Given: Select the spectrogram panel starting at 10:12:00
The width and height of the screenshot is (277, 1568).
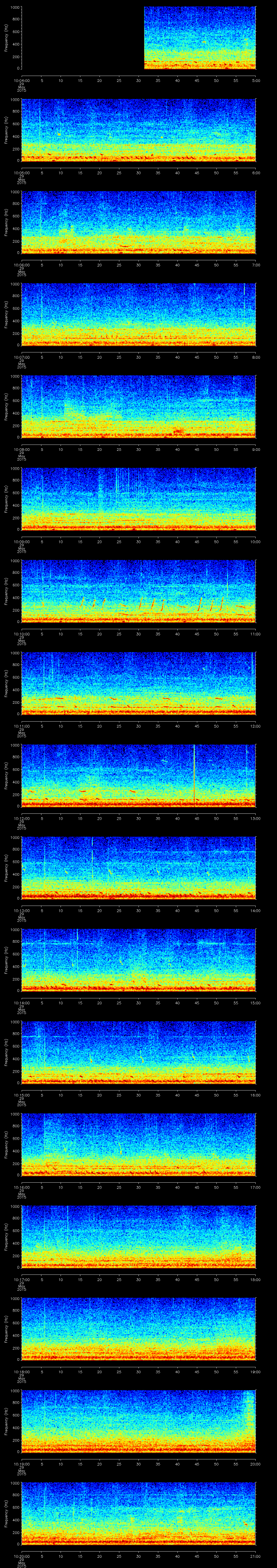Looking at the screenshot, I should coord(139,775).
